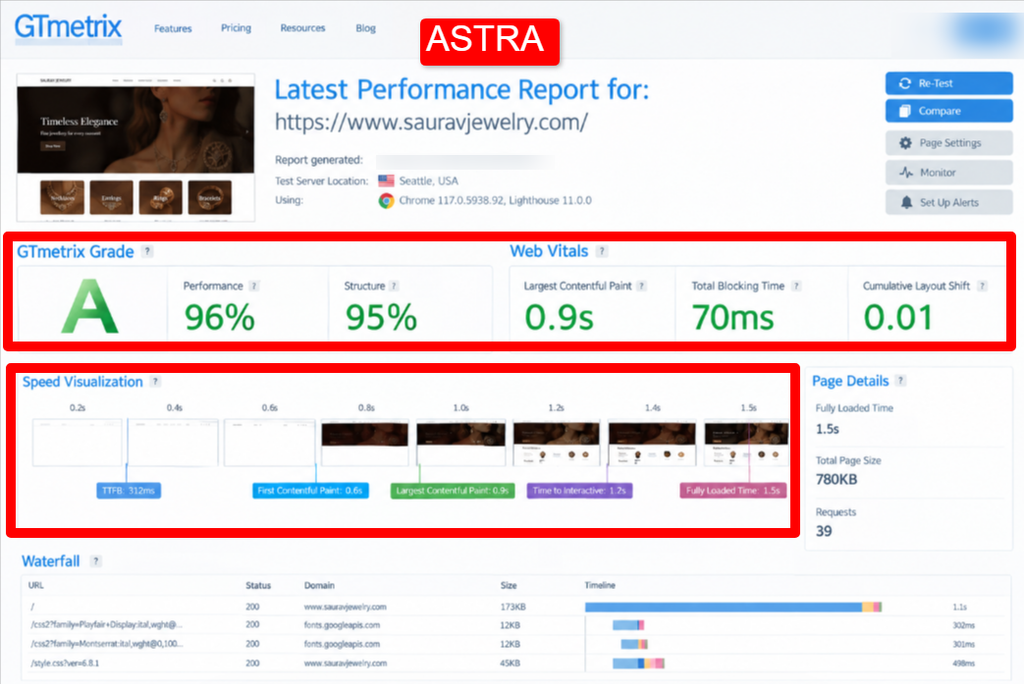Click the Monitor button
1024x684 pixels.
coord(948,172)
